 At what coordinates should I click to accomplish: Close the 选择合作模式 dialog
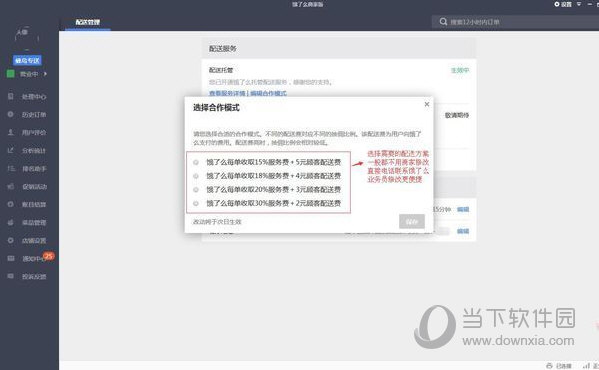click(427, 104)
